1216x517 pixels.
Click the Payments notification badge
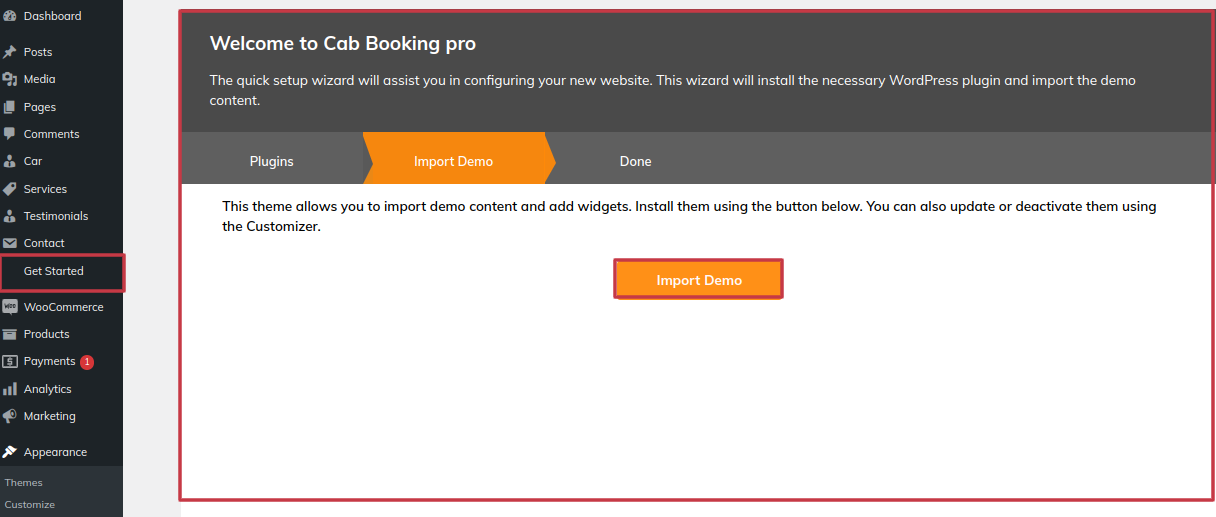point(87,362)
